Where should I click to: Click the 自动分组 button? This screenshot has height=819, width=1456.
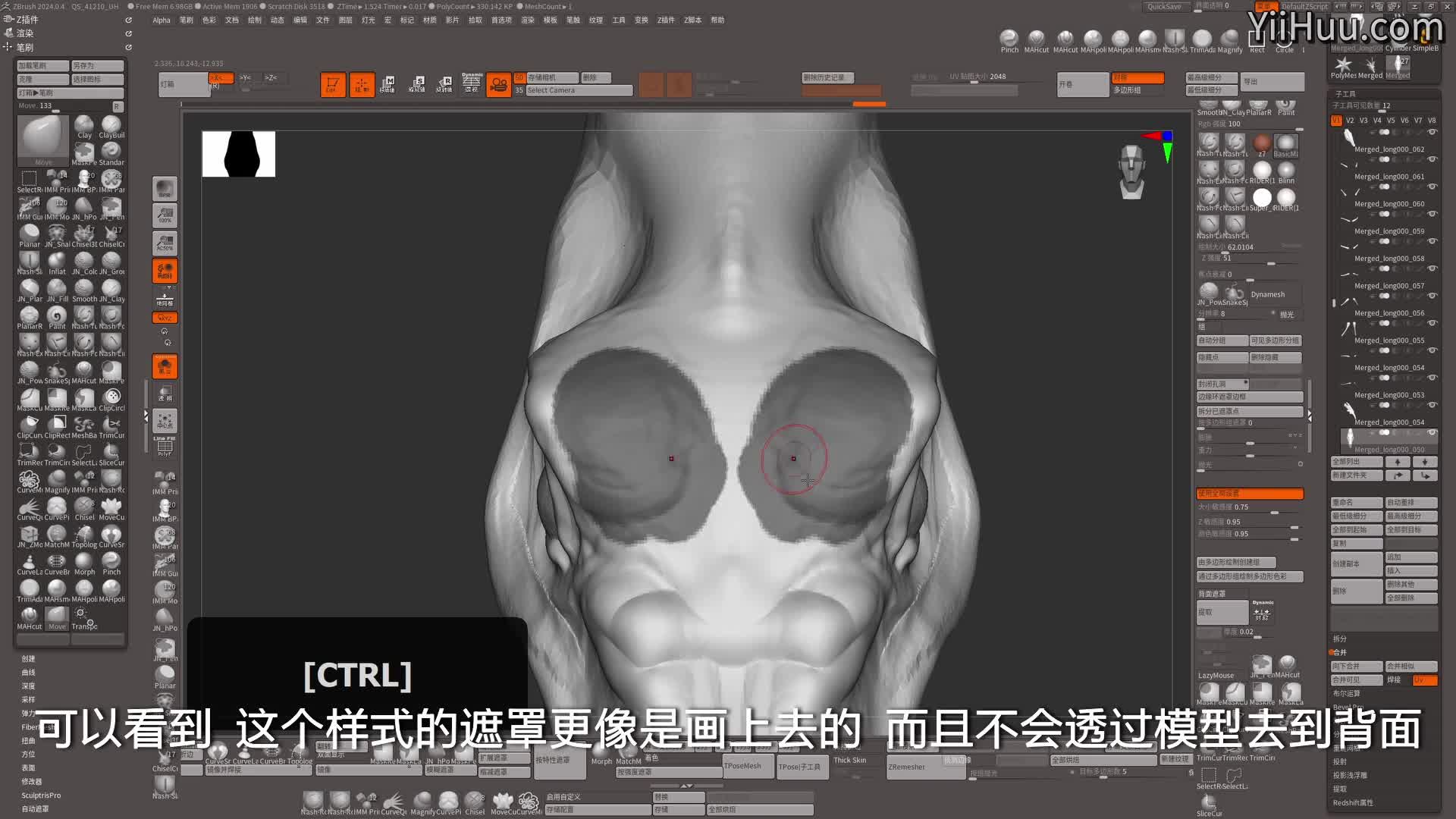(1222, 340)
